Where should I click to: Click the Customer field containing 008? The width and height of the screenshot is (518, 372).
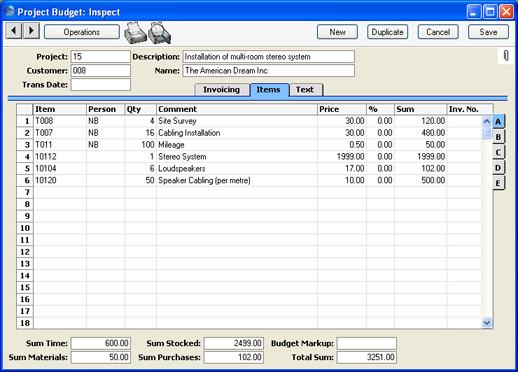click(x=100, y=71)
